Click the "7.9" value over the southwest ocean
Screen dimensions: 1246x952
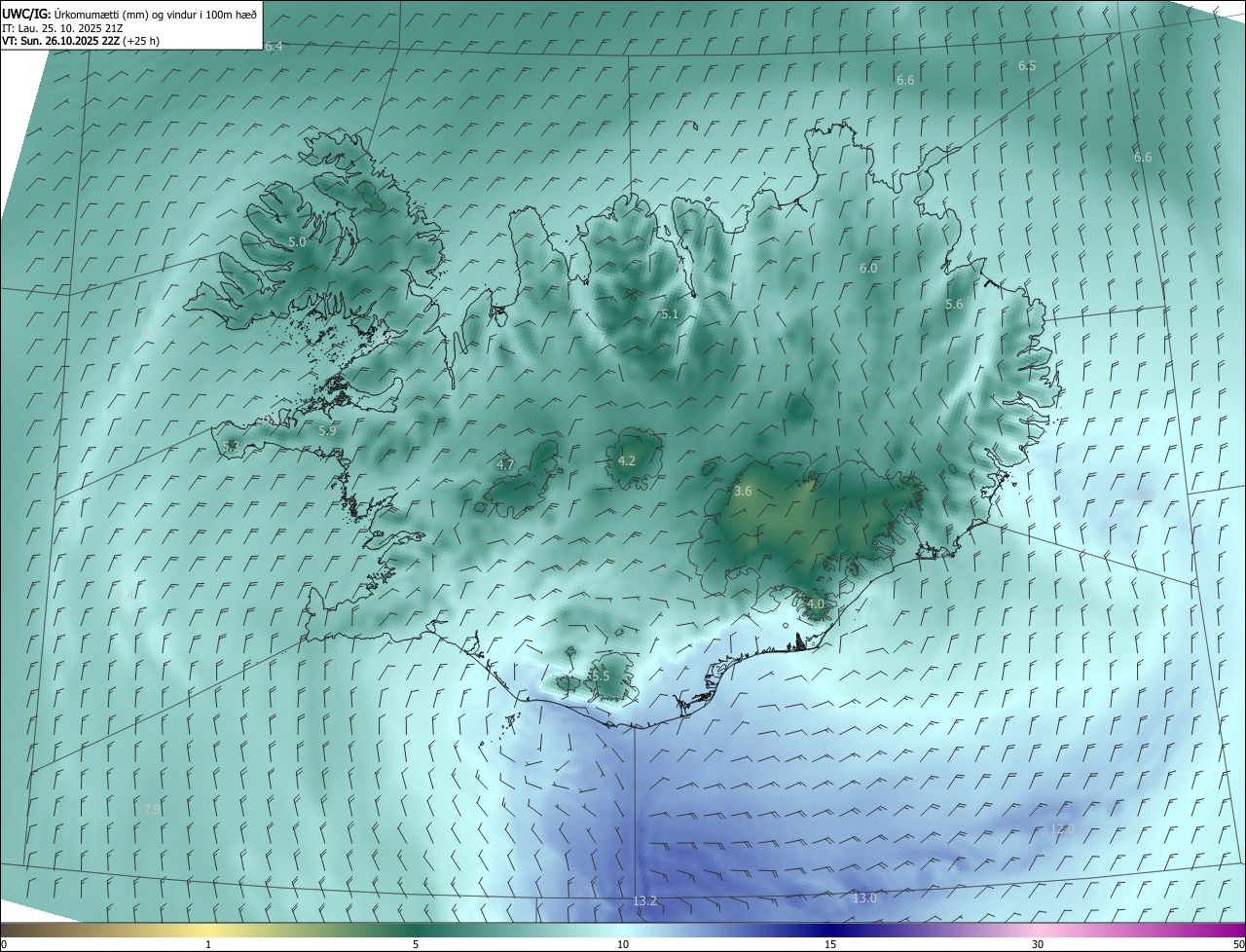[x=152, y=810]
